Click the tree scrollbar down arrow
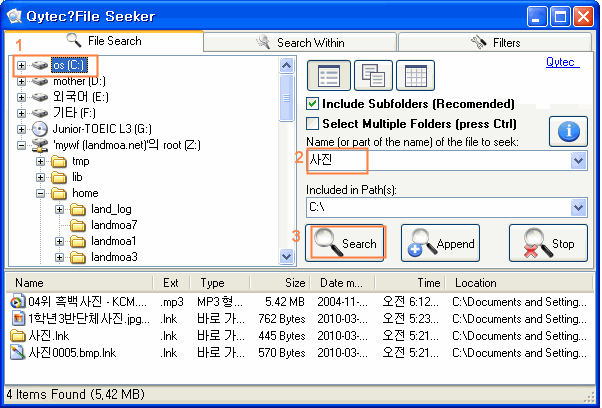 point(286,256)
